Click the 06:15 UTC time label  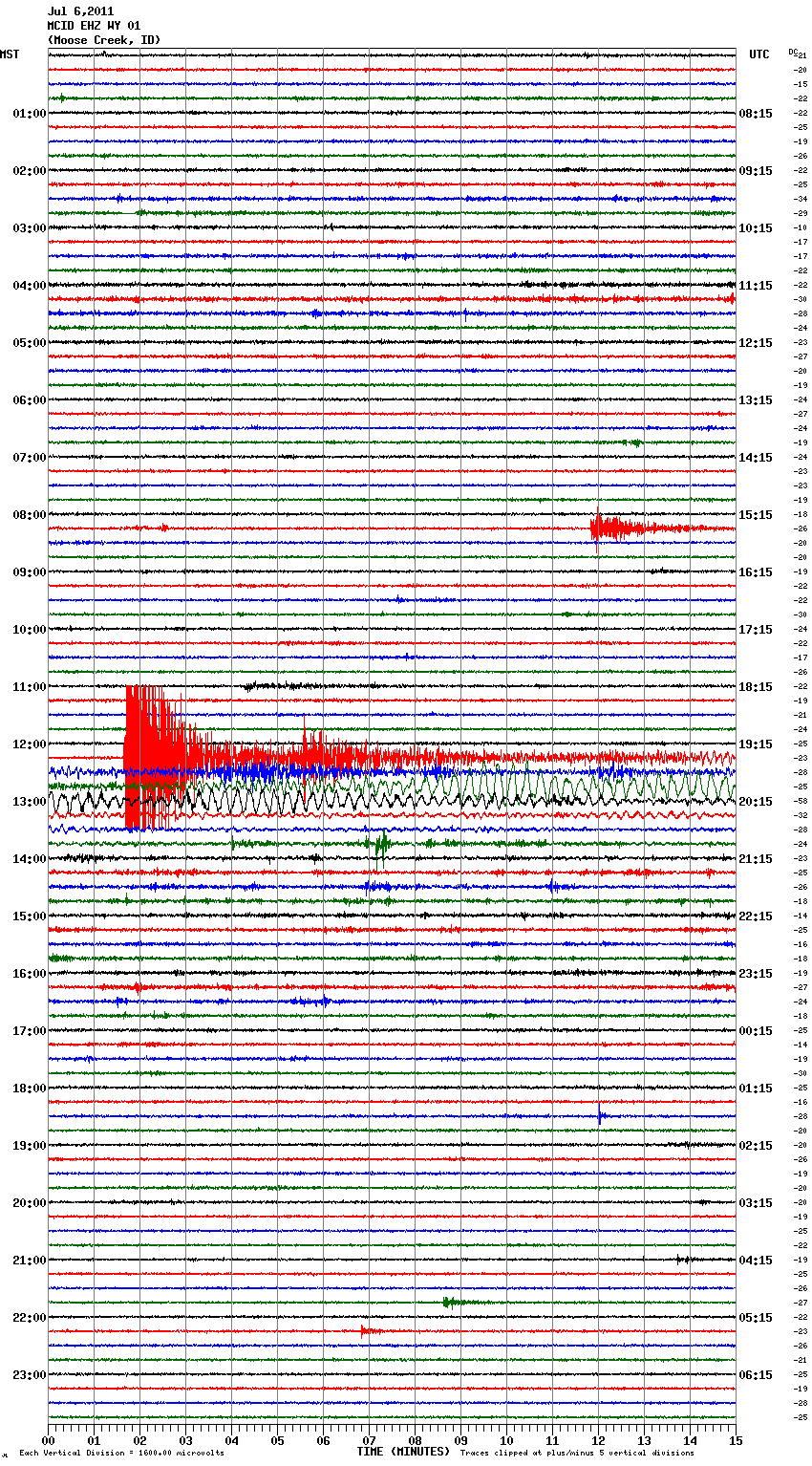click(756, 1375)
